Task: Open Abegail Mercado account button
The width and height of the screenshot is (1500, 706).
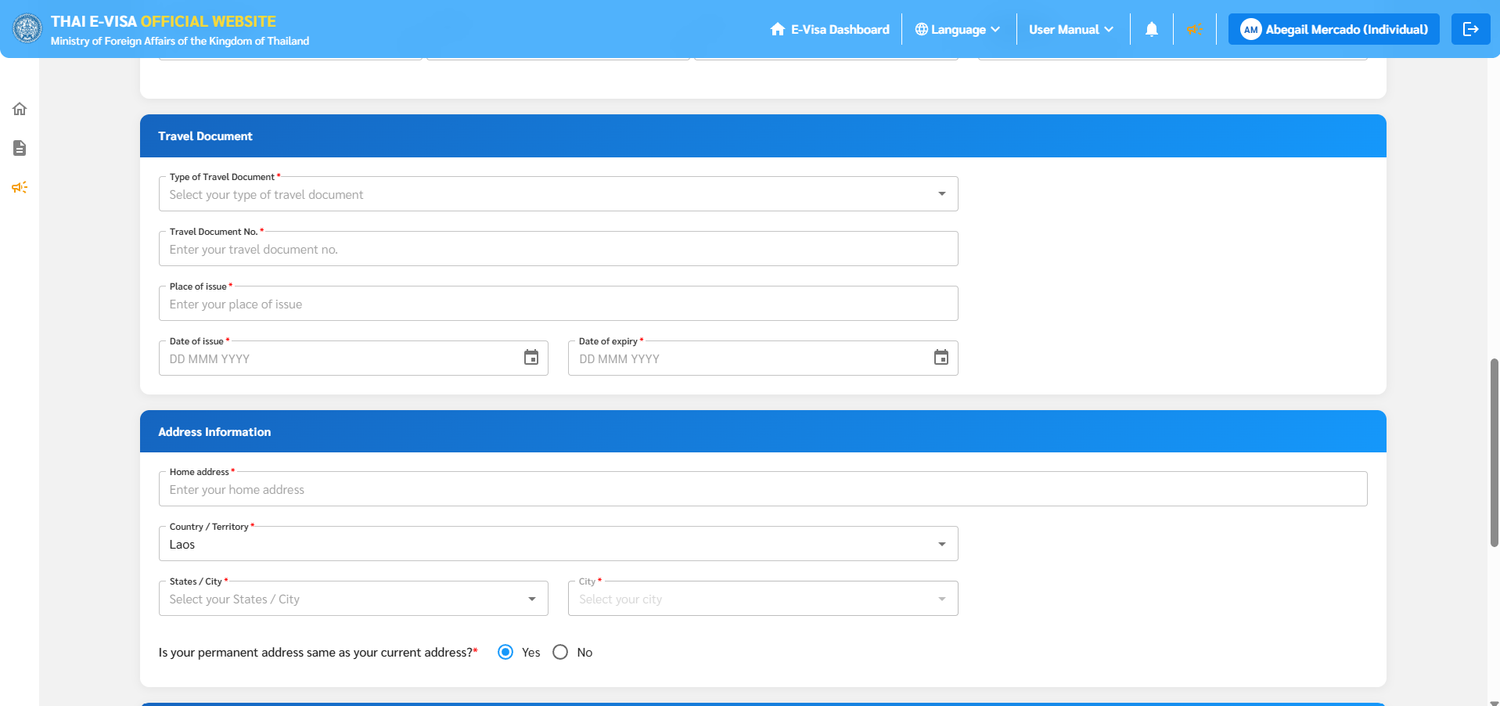Action: (1334, 29)
